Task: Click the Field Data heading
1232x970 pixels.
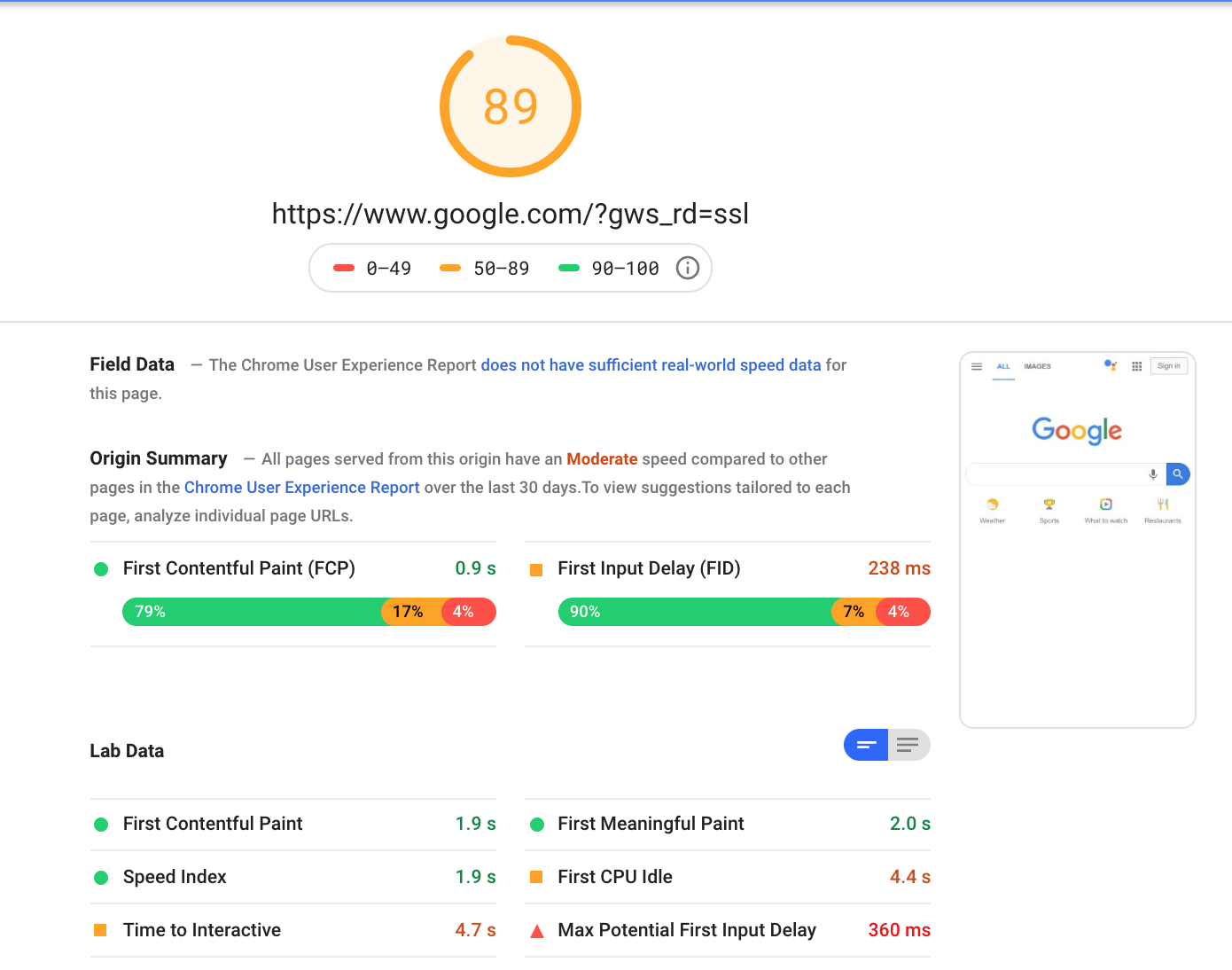Action: click(132, 364)
